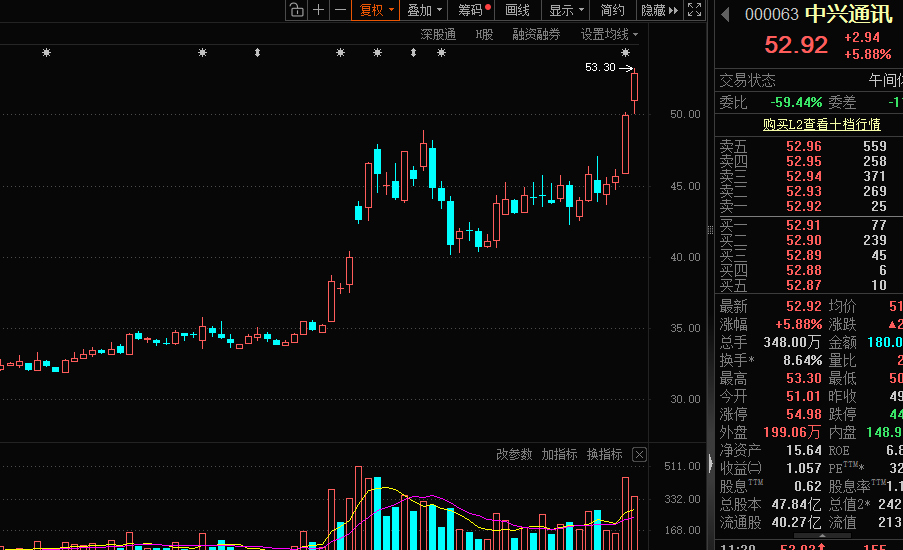The width and height of the screenshot is (903, 550).
Task: Click the lock icon in chart toolbar
Action: coord(296,10)
